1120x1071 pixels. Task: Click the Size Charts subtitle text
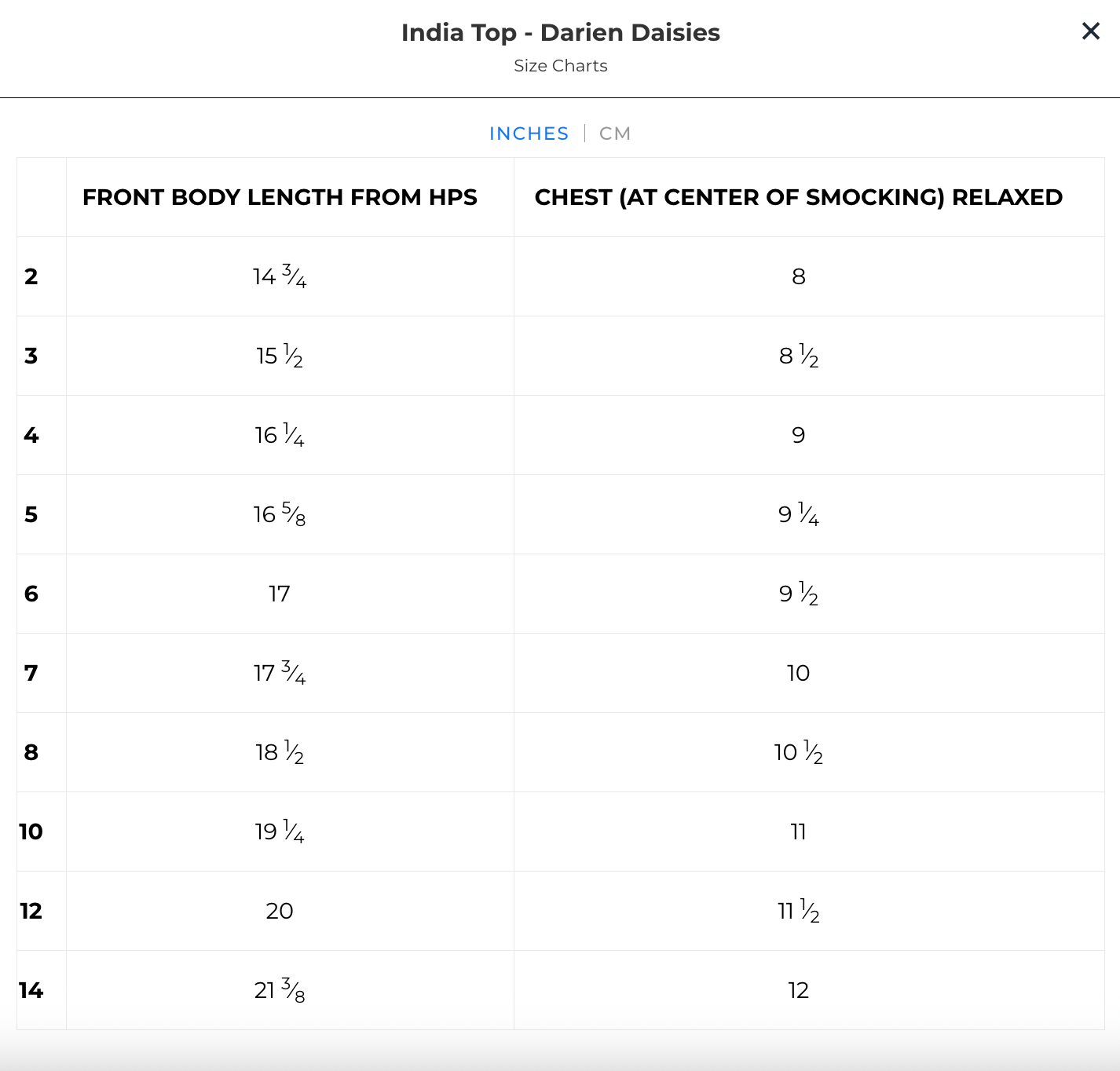560,66
